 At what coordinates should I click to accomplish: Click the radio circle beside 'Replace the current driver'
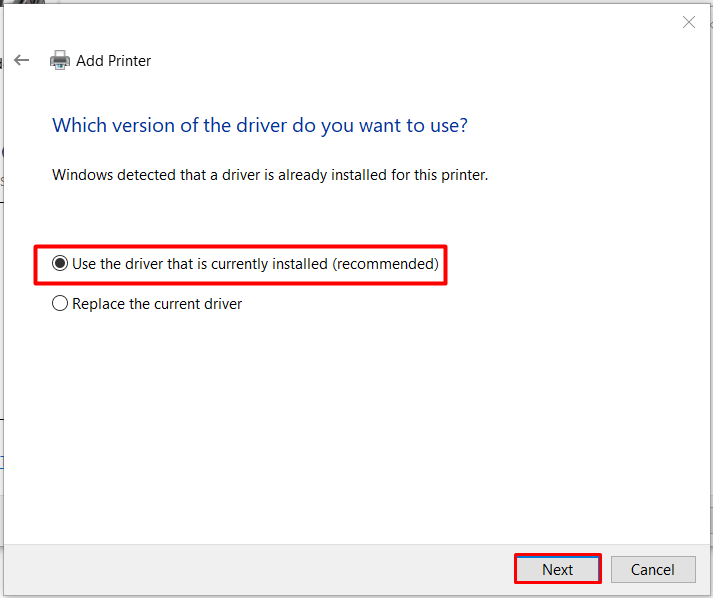(60, 303)
